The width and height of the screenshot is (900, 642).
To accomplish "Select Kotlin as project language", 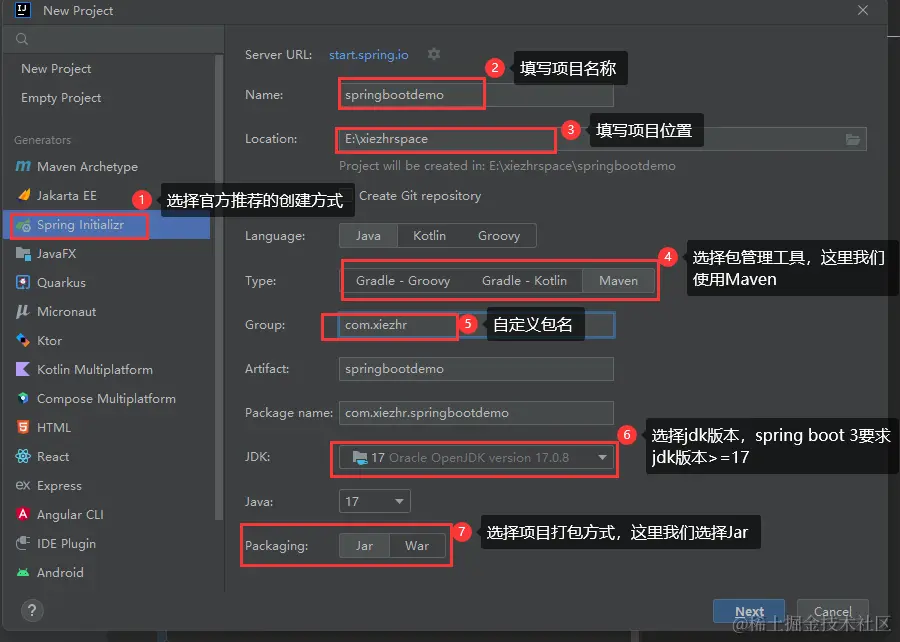I will click(x=429, y=235).
